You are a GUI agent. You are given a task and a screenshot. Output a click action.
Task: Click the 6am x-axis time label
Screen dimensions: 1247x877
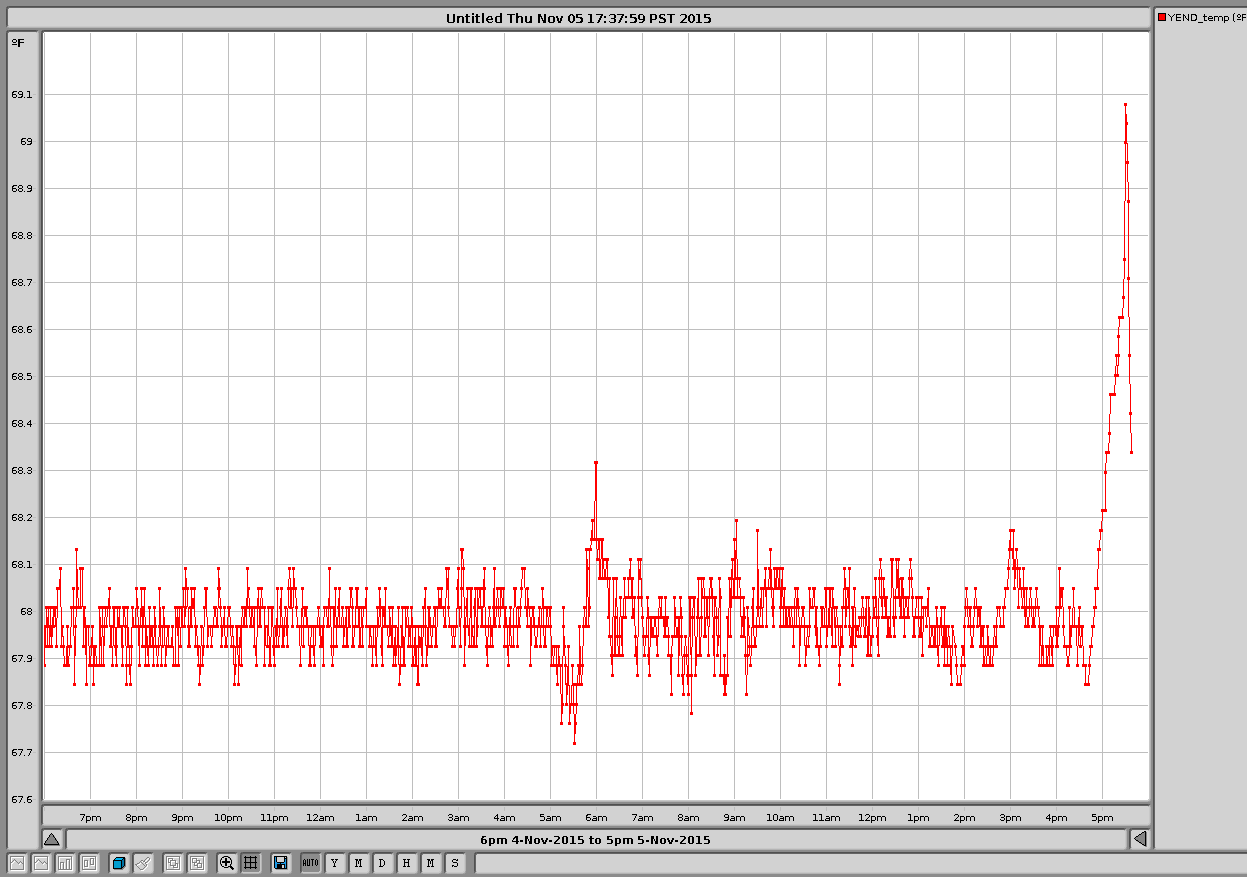click(x=596, y=817)
